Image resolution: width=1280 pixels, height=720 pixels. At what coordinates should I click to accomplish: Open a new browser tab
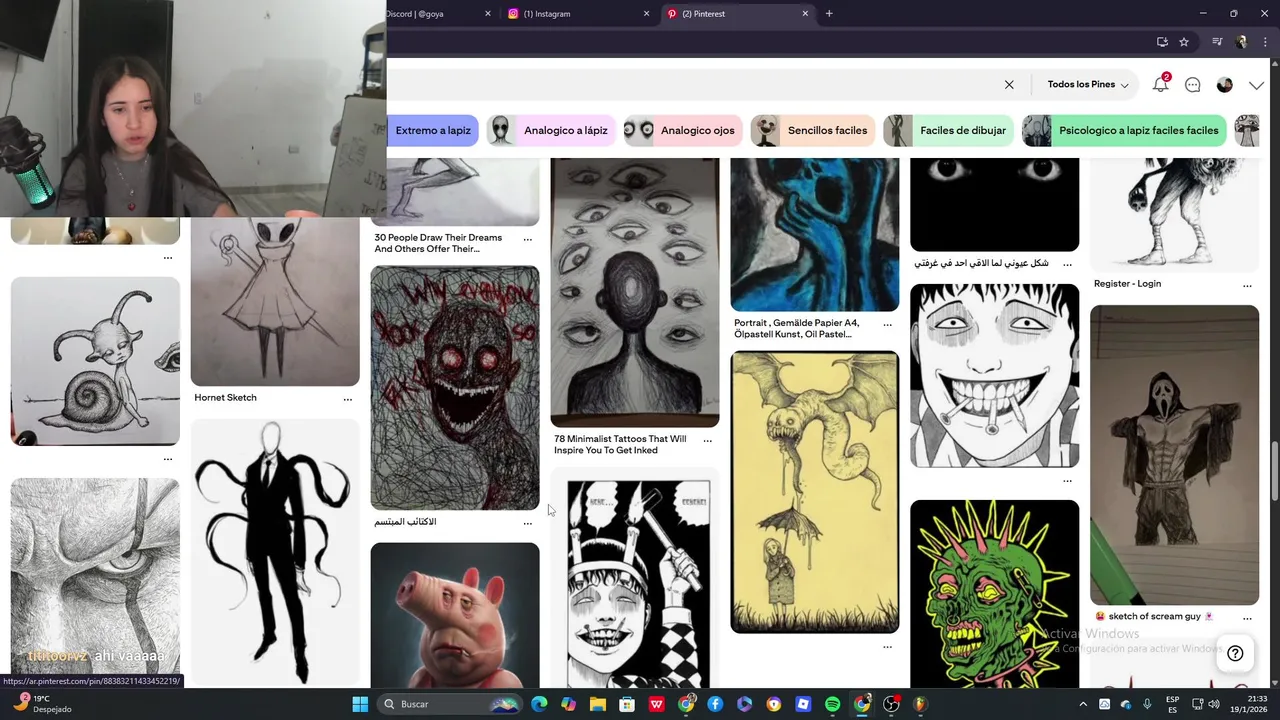coord(829,14)
